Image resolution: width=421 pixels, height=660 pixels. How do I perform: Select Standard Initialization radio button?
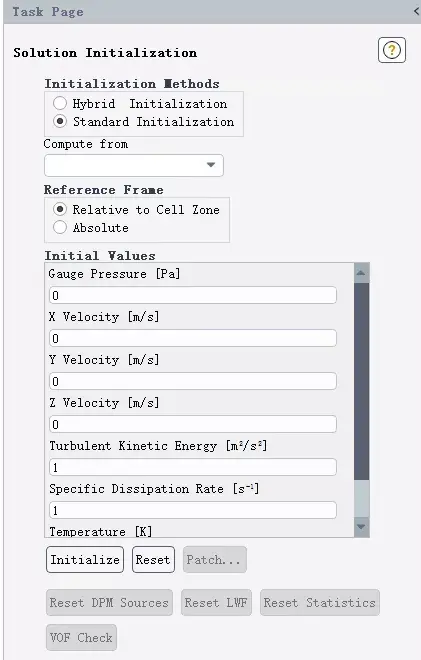click(x=60, y=121)
